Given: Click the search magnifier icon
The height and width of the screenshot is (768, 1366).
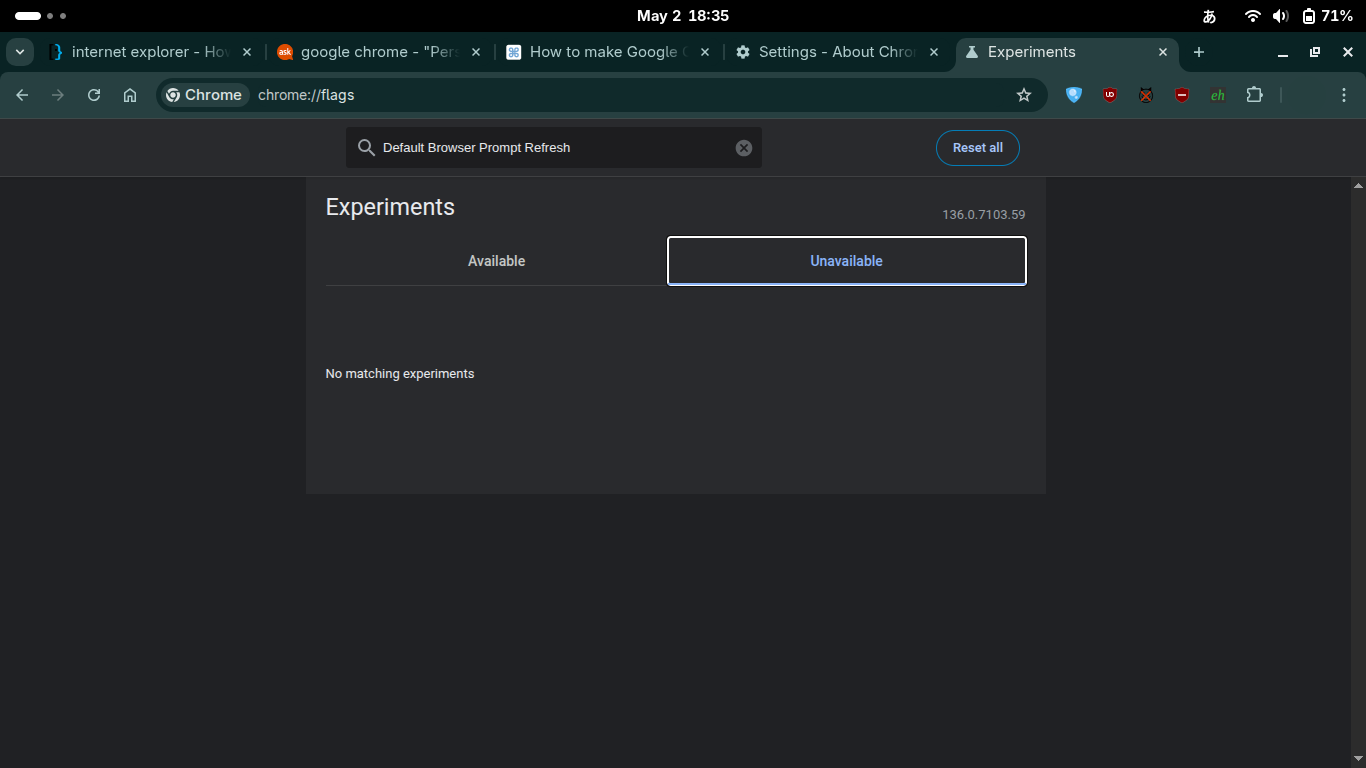Looking at the screenshot, I should (366, 148).
